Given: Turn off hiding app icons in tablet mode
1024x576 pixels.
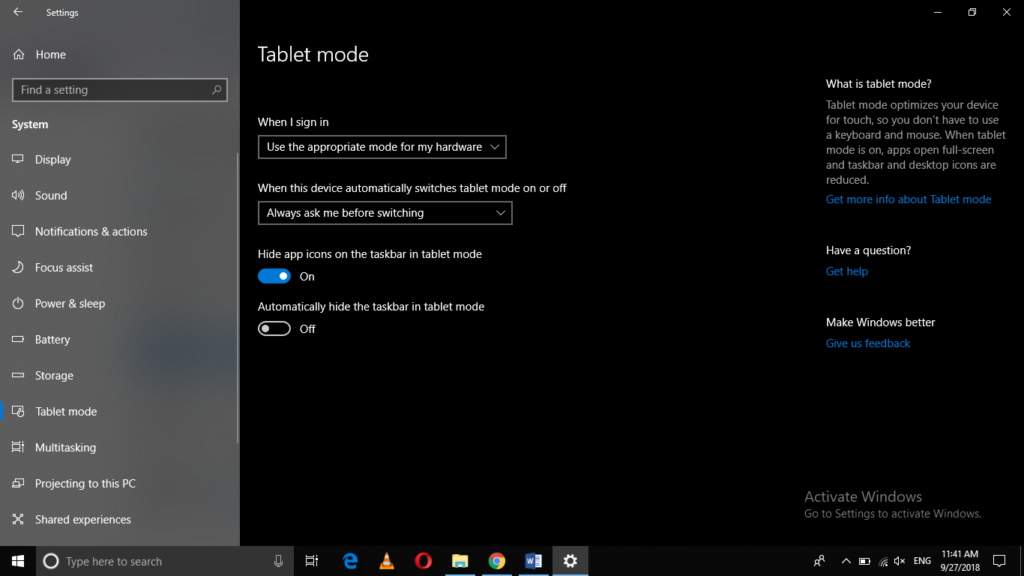Looking at the screenshot, I should [x=273, y=275].
